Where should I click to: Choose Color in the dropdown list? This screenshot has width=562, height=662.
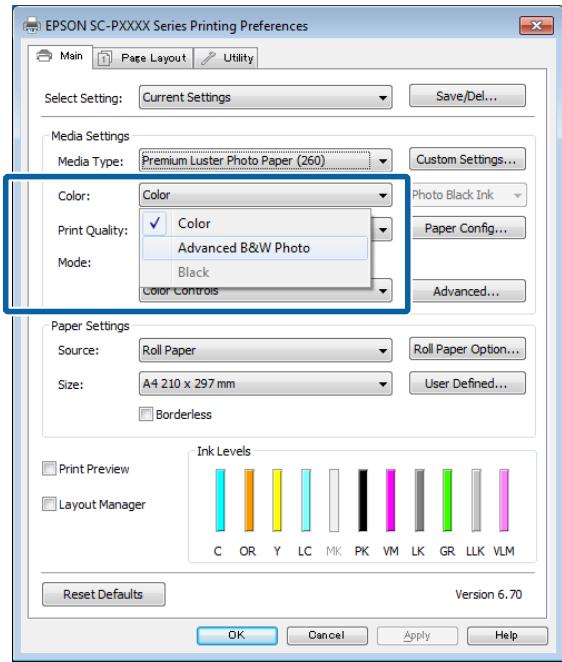click(255, 223)
